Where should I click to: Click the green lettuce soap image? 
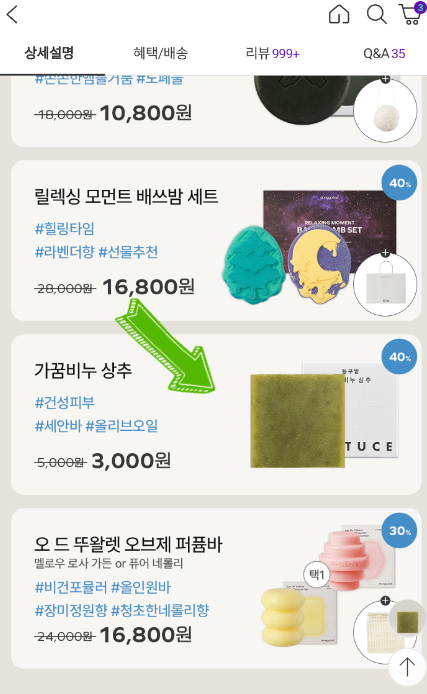(297, 420)
